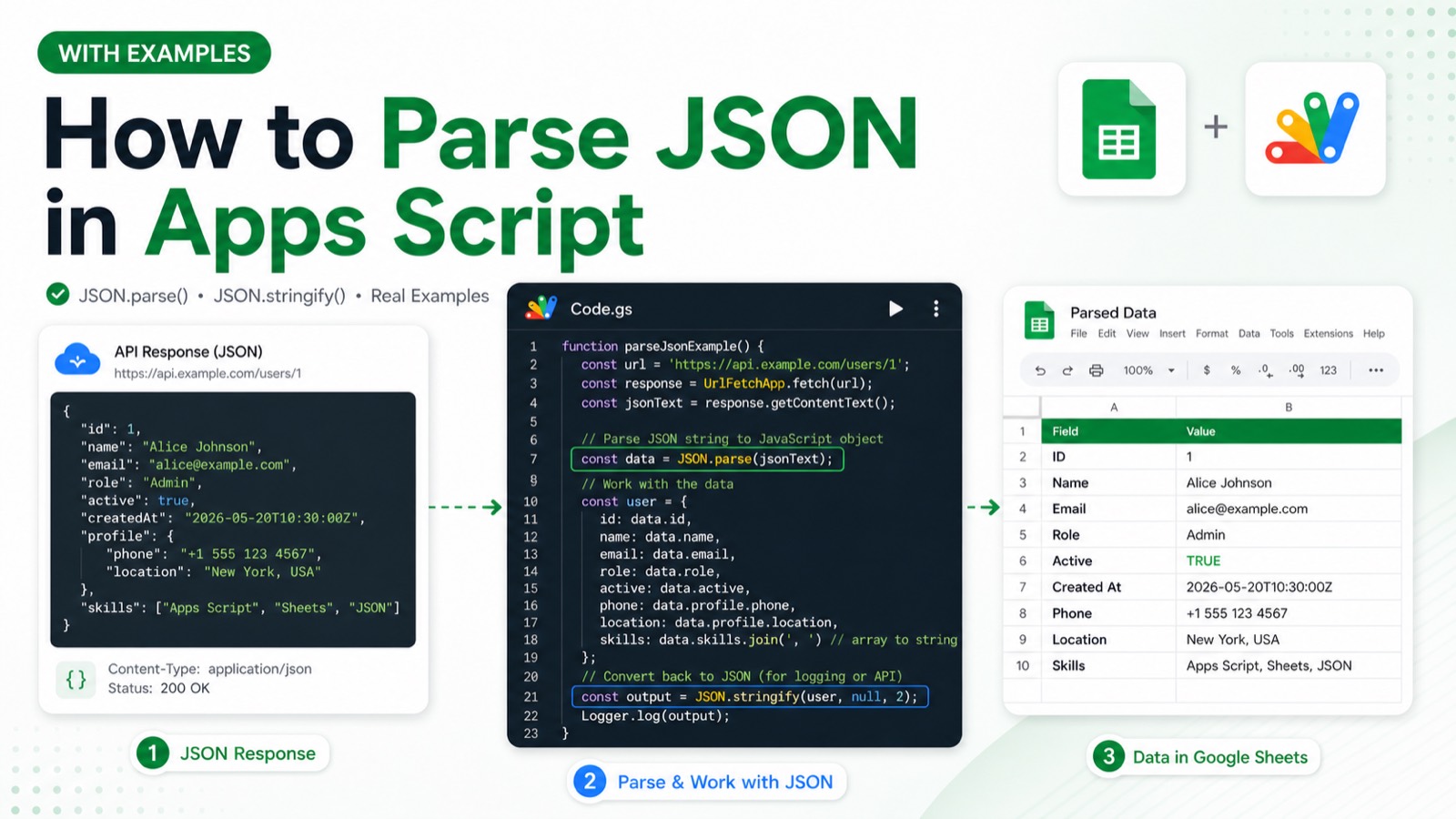
Task: Click the Code.gs file name
Action: pyautogui.click(x=601, y=308)
